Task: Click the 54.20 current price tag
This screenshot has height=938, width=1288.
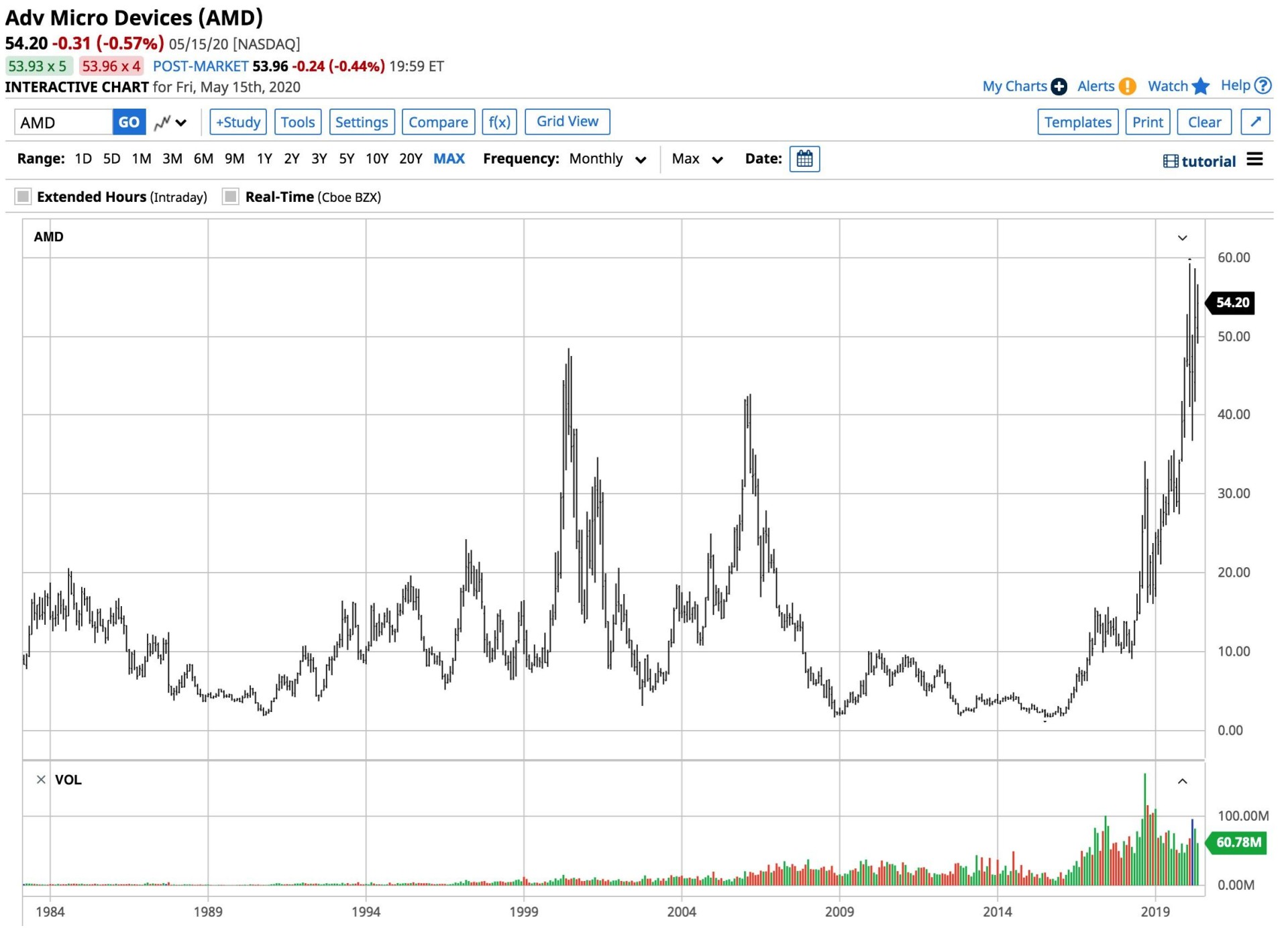Action: tap(1231, 303)
